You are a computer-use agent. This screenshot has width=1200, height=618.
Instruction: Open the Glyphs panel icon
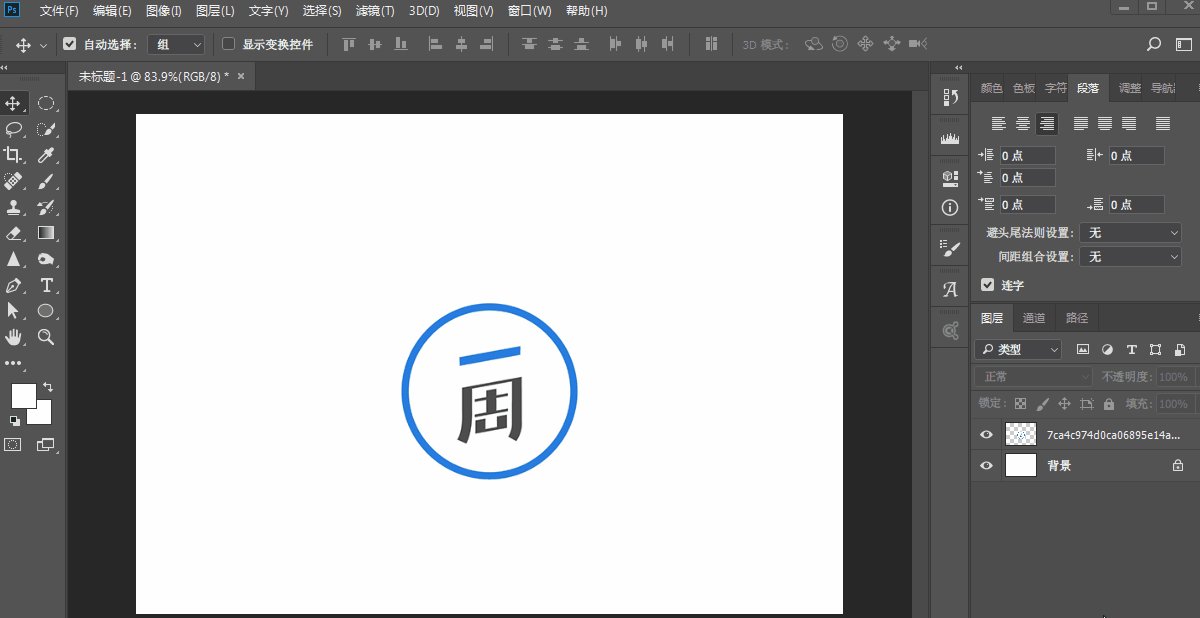[x=950, y=290]
